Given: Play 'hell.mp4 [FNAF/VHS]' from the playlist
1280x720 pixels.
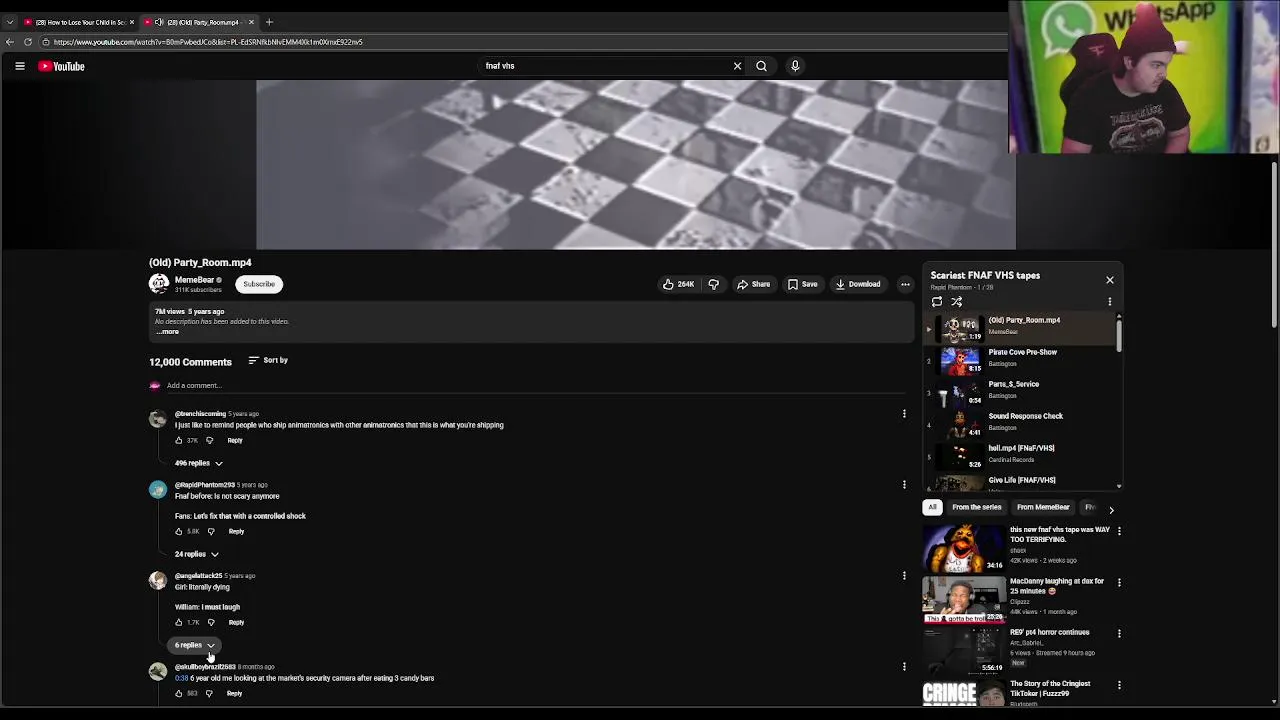Looking at the screenshot, I should (1020, 455).
